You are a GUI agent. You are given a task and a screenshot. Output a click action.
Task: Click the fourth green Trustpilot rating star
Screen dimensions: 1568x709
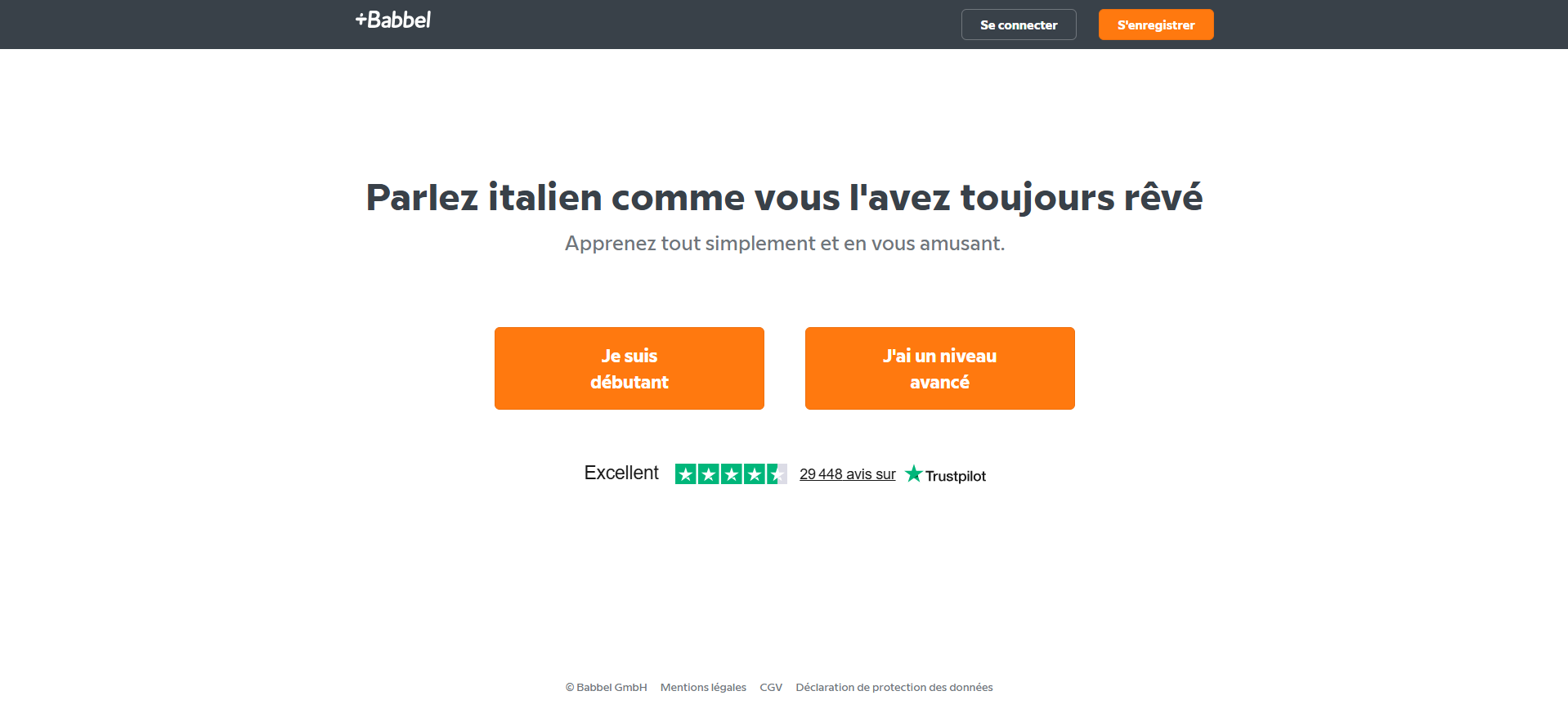click(755, 474)
